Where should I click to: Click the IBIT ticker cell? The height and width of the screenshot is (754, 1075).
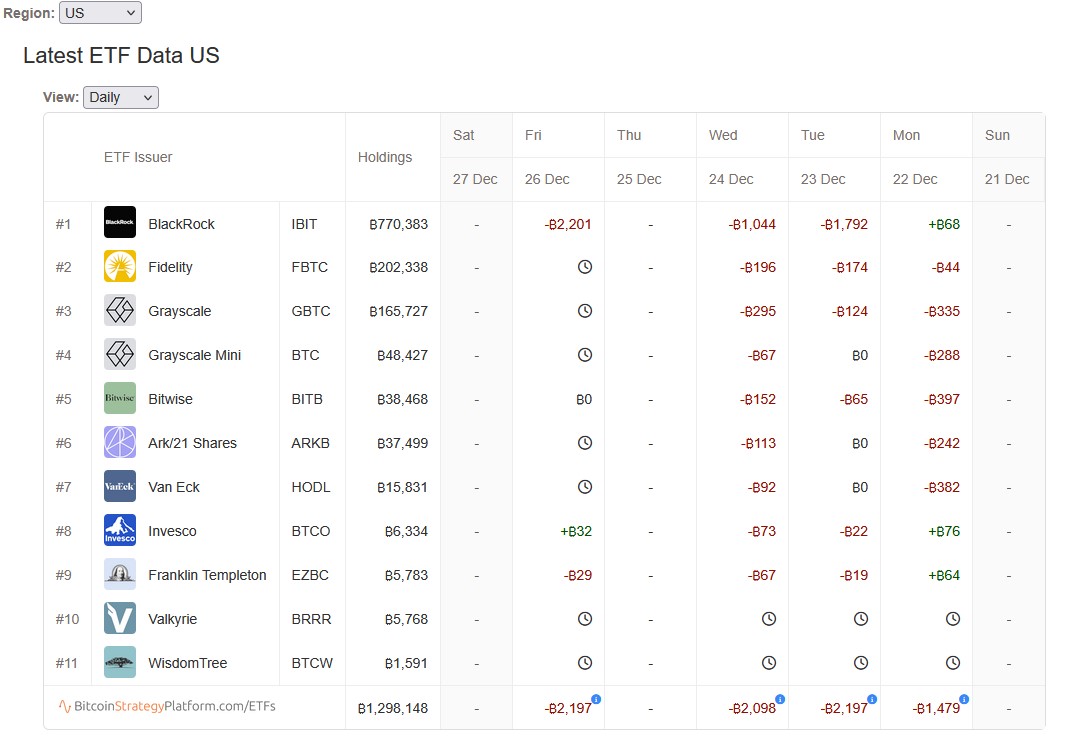304,224
